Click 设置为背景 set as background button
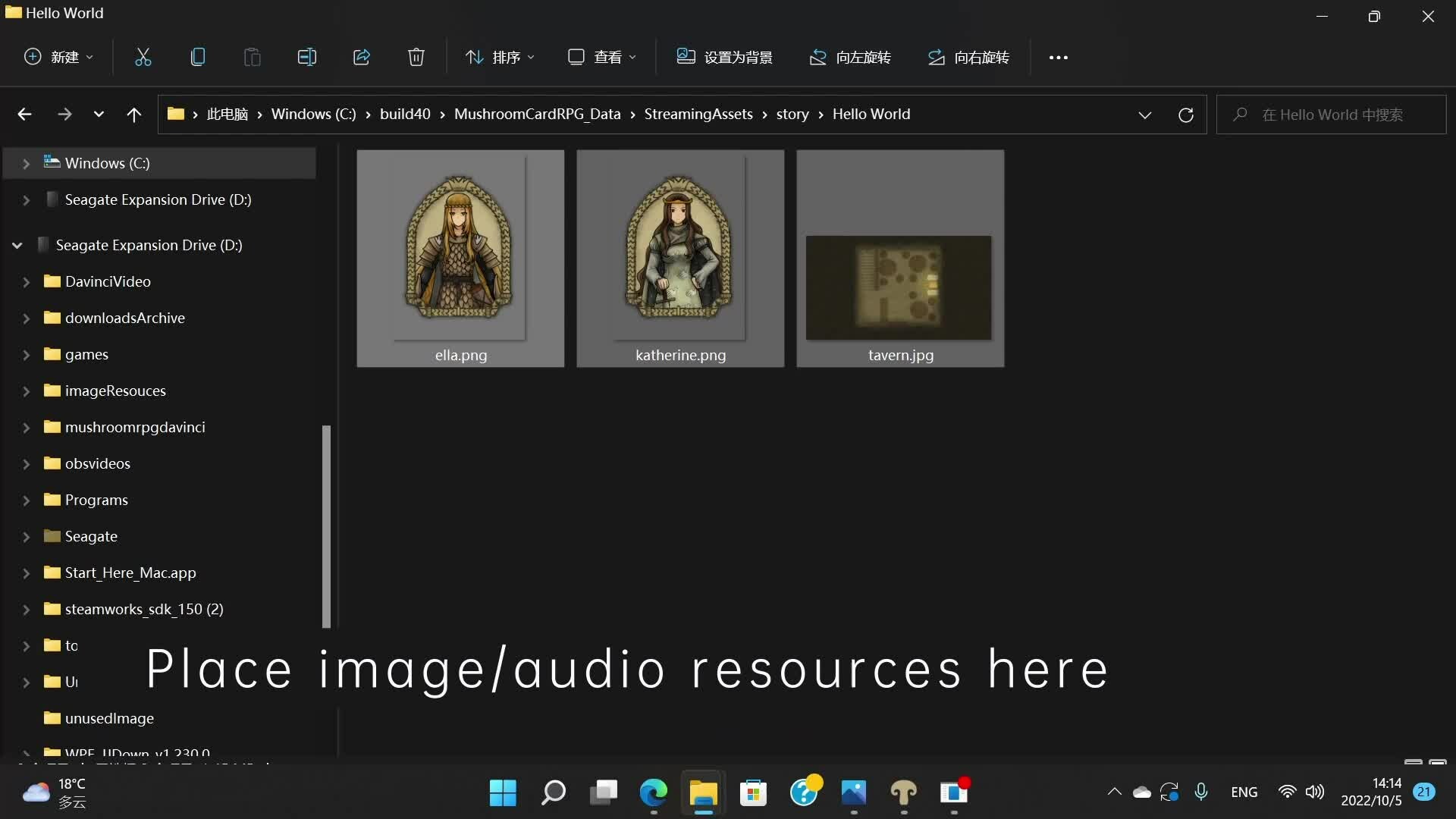Viewport: 1456px width, 819px height. (724, 57)
